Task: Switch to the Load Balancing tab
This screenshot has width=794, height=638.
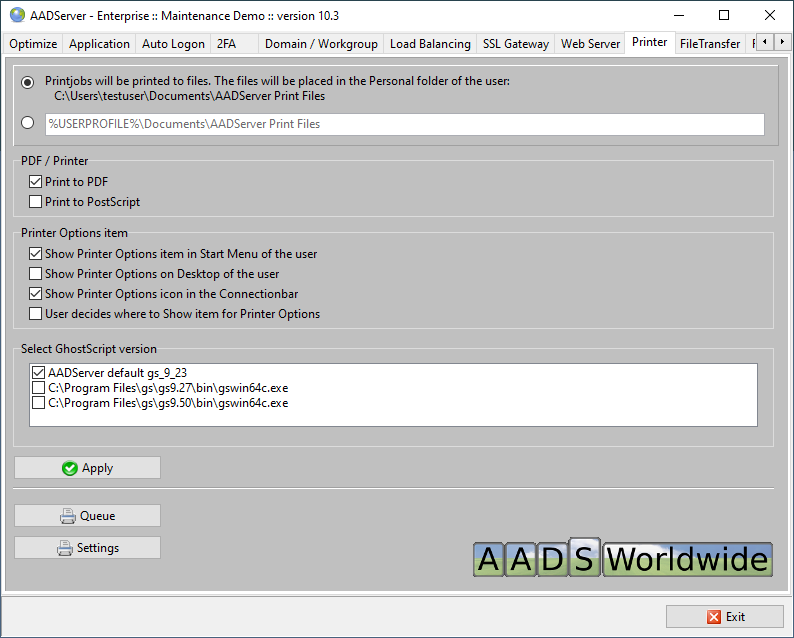Action: pyautogui.click(x=430, y=44)
